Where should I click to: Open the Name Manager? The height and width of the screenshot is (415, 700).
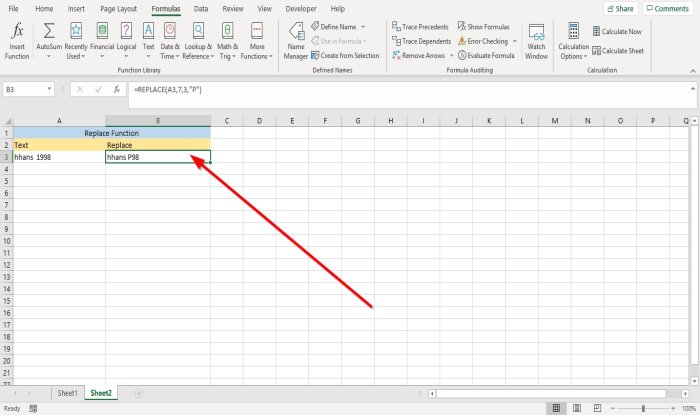296,41
